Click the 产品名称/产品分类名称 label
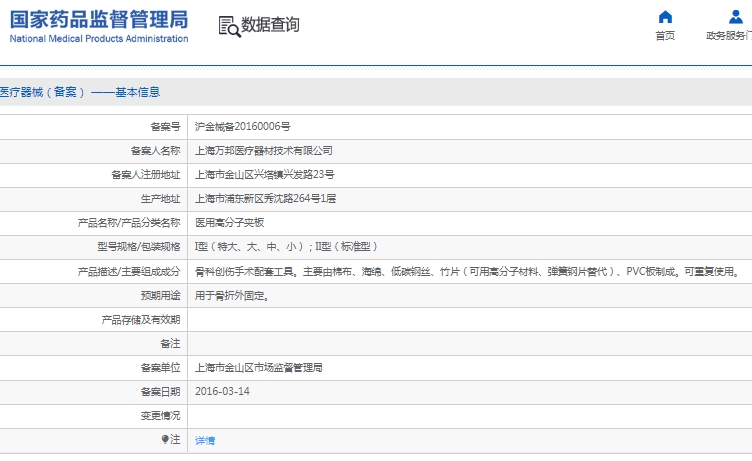 (129, 223)
